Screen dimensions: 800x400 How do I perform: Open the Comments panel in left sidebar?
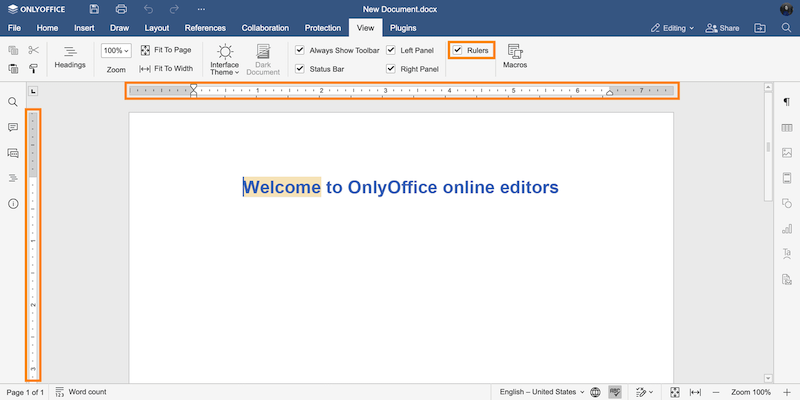tap(13, 127)
